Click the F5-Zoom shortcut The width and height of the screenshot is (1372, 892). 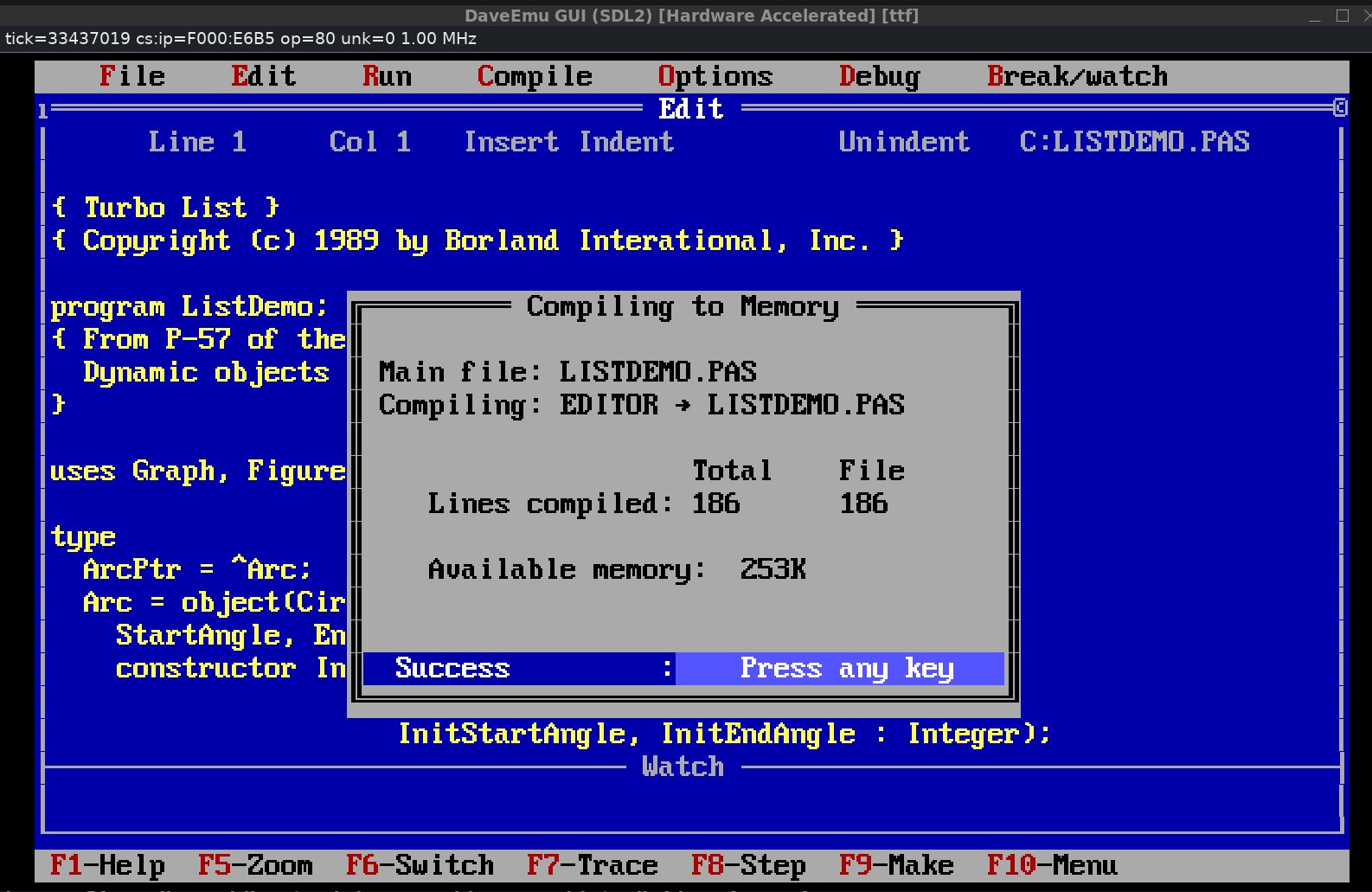pyautogui.click(x=255, y=865)
